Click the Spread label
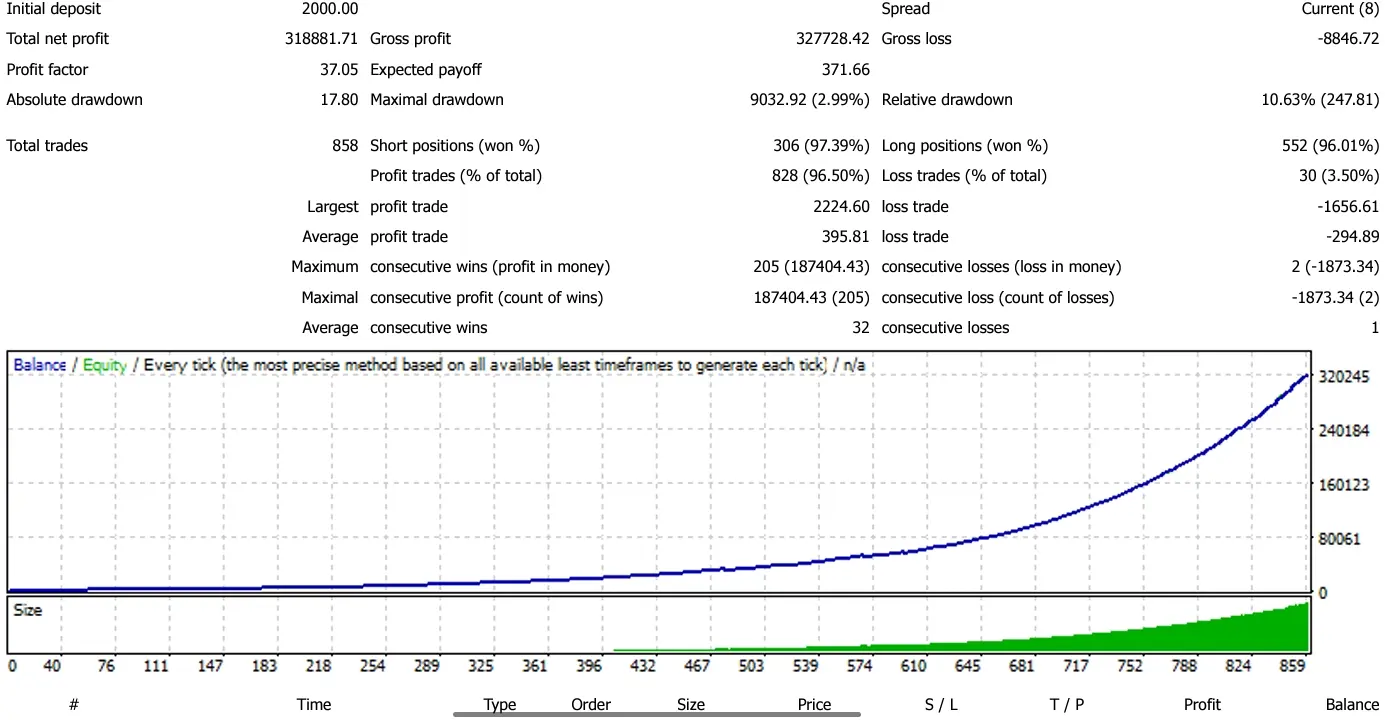This screenshot has width=1385, height=720. click(x=906, y=9)
